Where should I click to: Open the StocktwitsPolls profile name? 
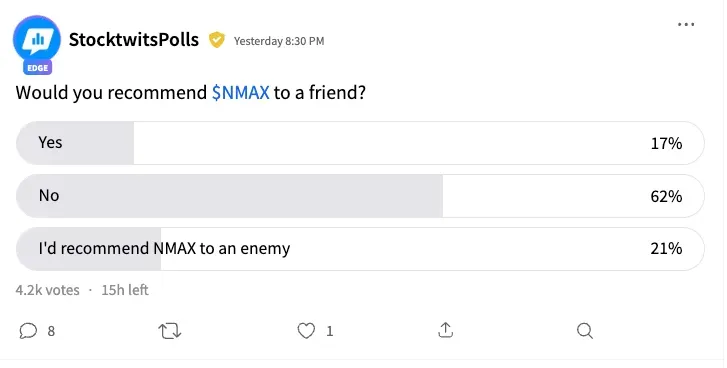pyautogui.click(x=134, y=40)
